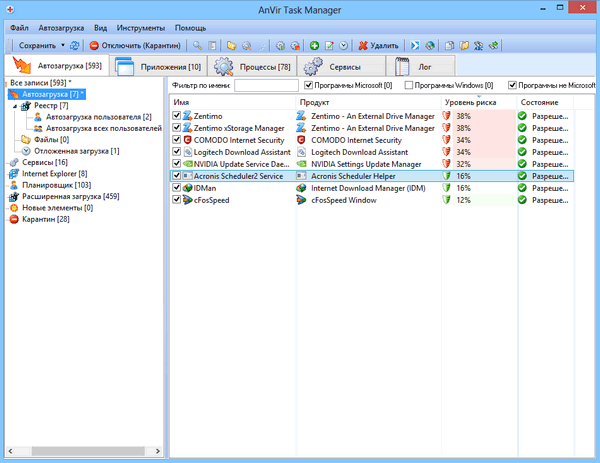Click the COMODO Internet Security shield icon

[186, 140]
